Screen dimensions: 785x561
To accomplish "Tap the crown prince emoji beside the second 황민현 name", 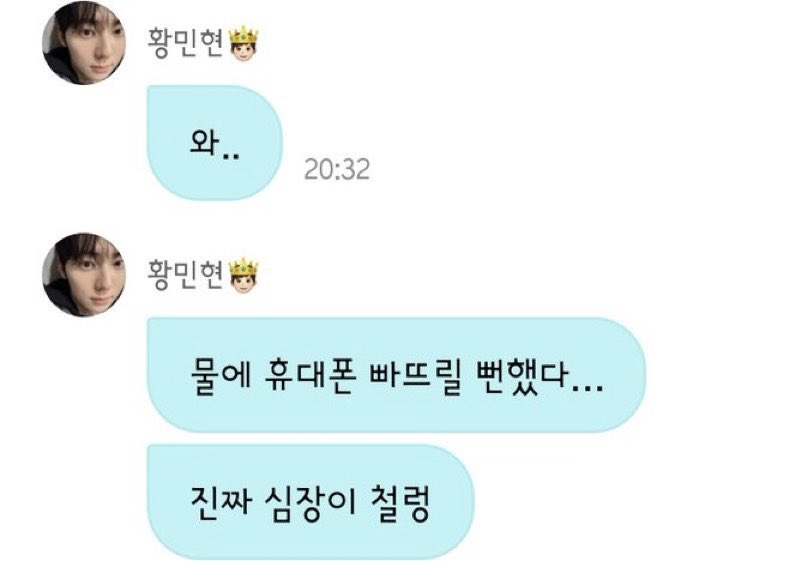I will coord(243,276).
